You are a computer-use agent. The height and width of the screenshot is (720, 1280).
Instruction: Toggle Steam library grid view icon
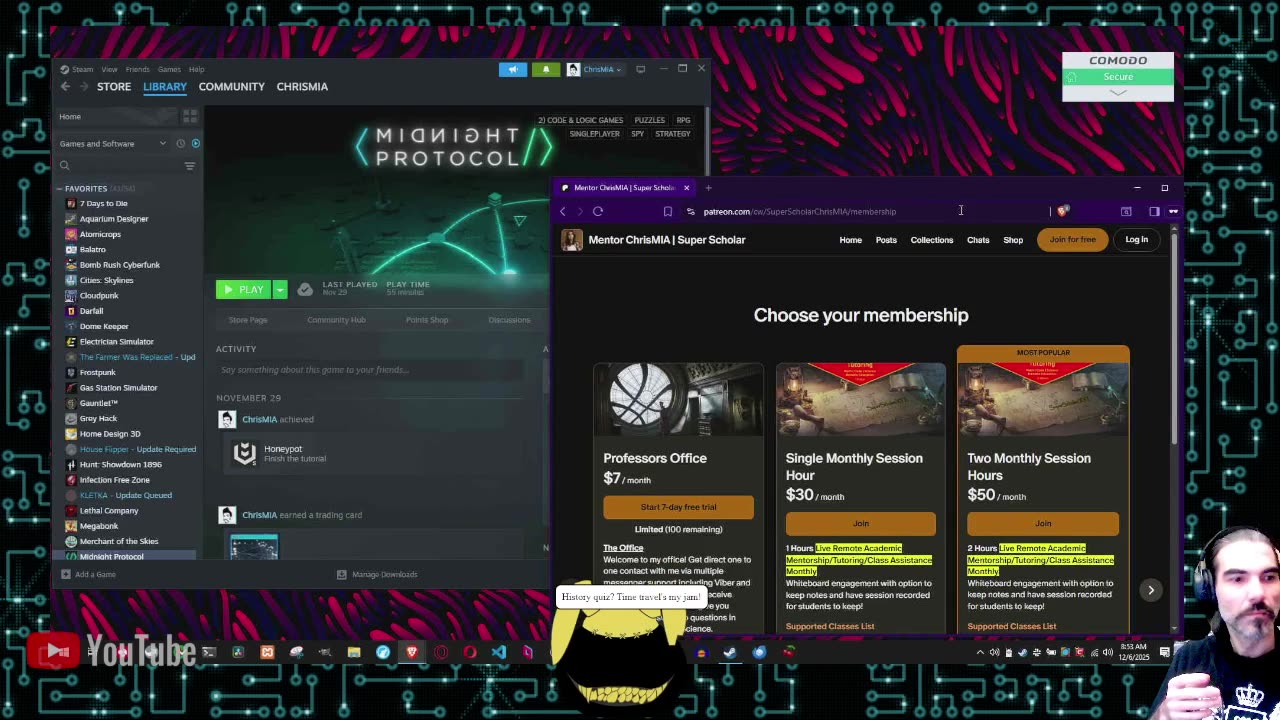tap(190, 117)
